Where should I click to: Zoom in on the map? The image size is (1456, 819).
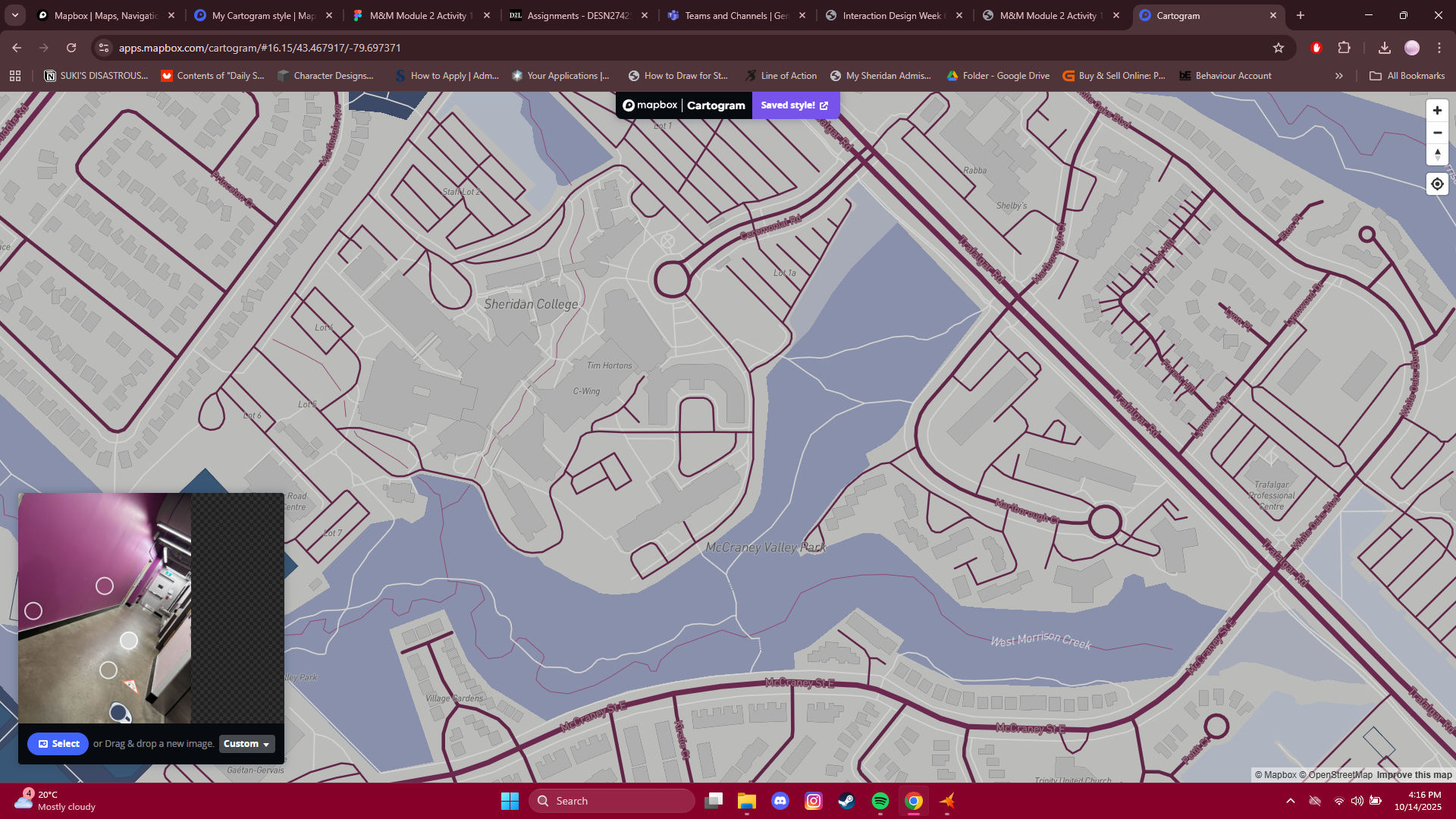[x=1437, y=111]
